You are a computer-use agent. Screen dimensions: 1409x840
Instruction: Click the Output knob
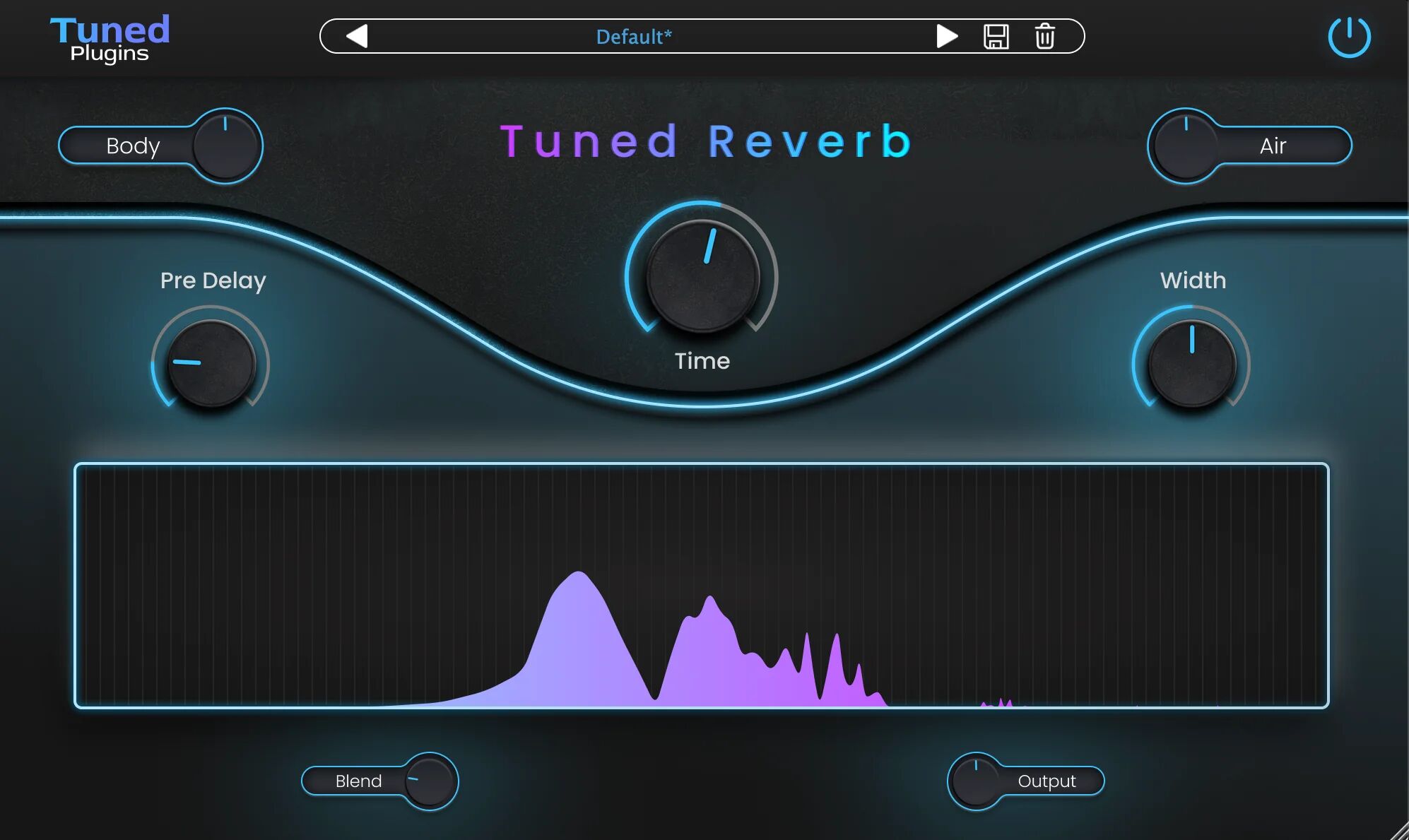(x=976, y=781)
